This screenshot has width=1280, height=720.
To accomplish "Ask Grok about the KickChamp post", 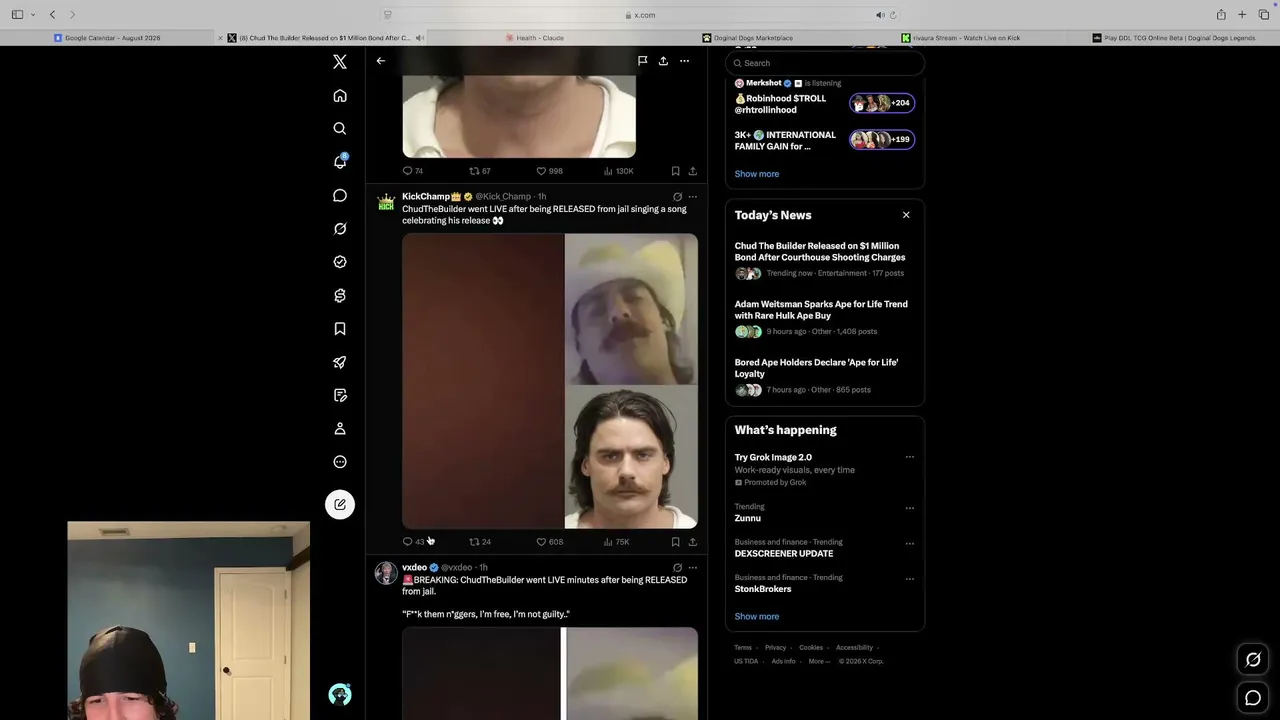I will coord(677,197).
